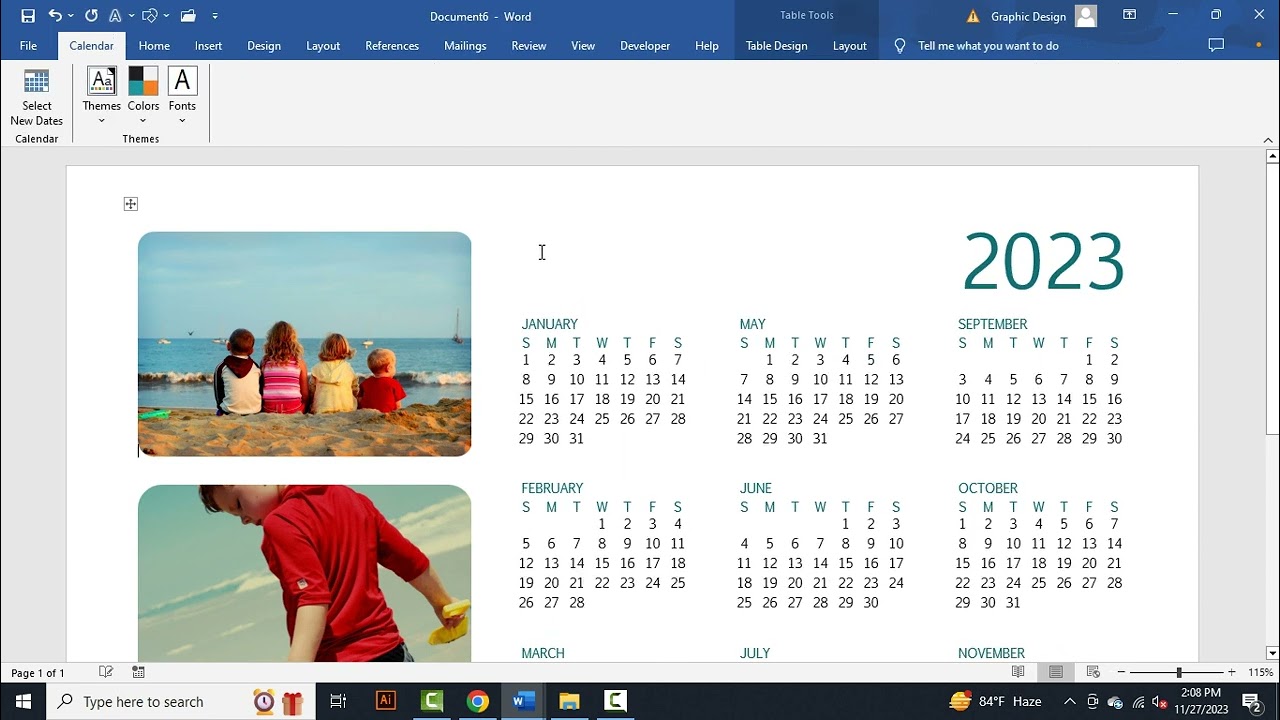Viewport: 1280px width, 720px height.
Task: Open Customize Quick Access Toolbar arrow
Action: (215, 16)
